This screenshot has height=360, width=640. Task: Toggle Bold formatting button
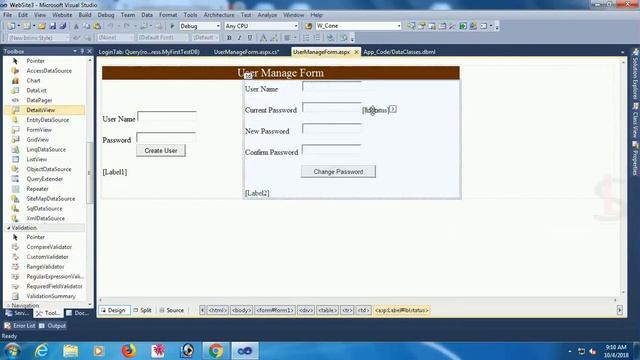point(229,38)
